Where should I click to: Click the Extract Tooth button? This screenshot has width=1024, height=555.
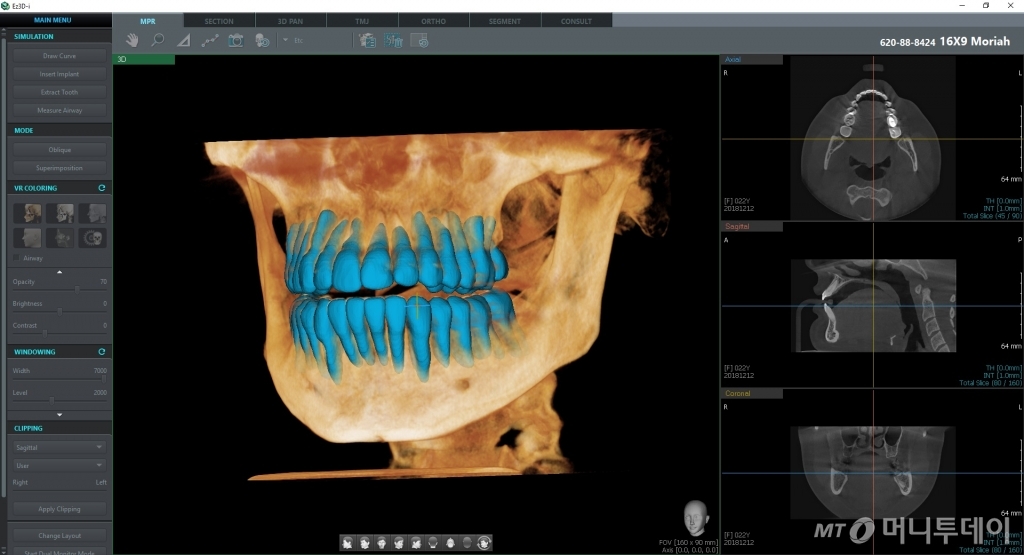click(x=59, y=92)
